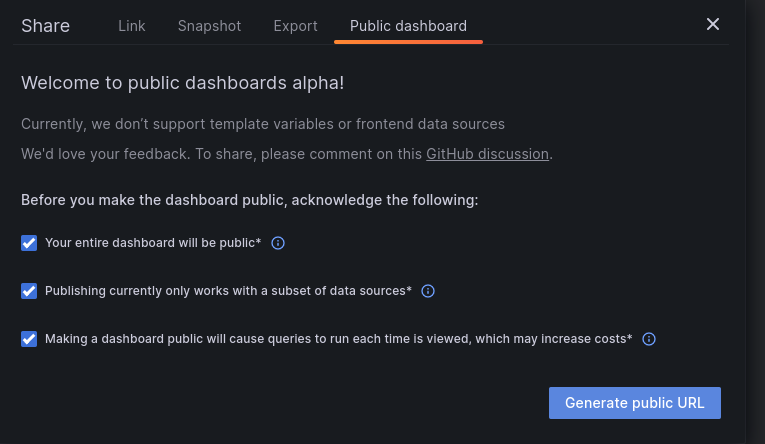Click the Share dialog title
765x444 pixels.
point(45,26)
